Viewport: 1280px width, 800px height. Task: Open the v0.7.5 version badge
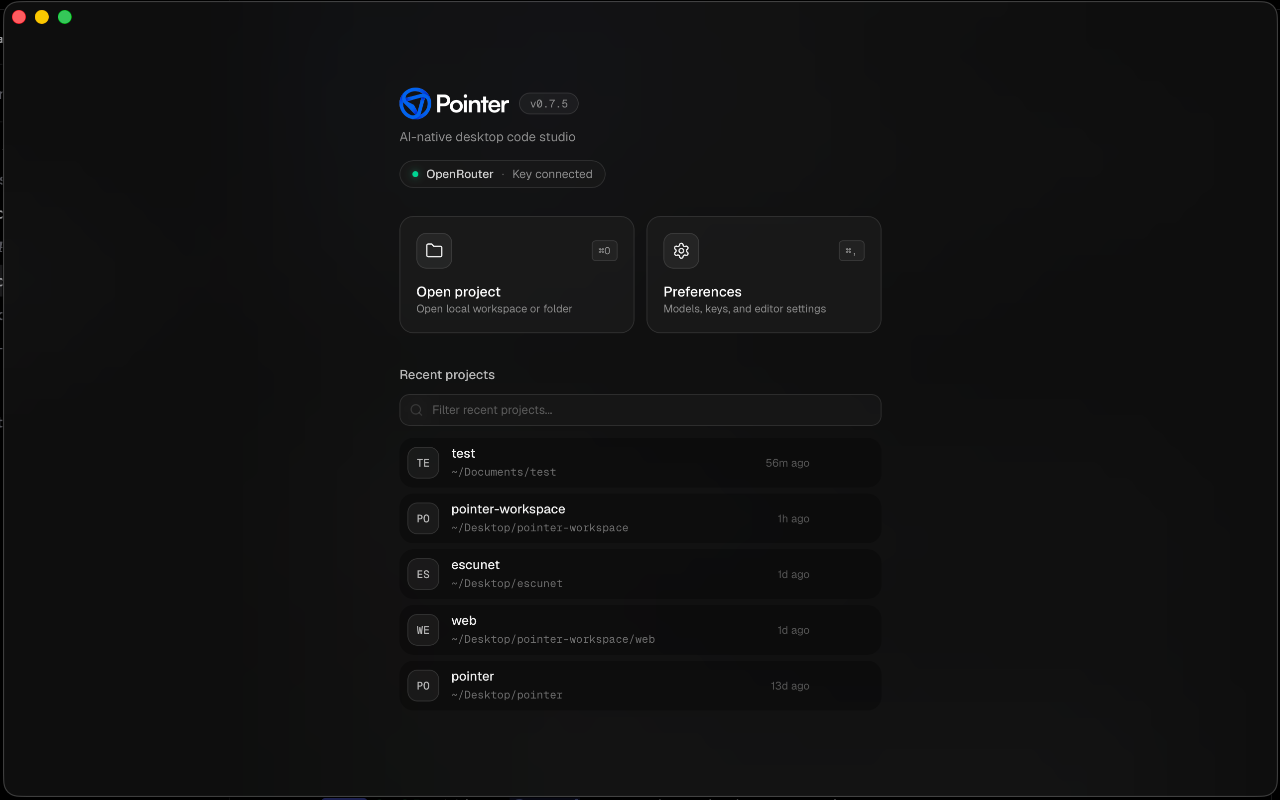[549, 104]
